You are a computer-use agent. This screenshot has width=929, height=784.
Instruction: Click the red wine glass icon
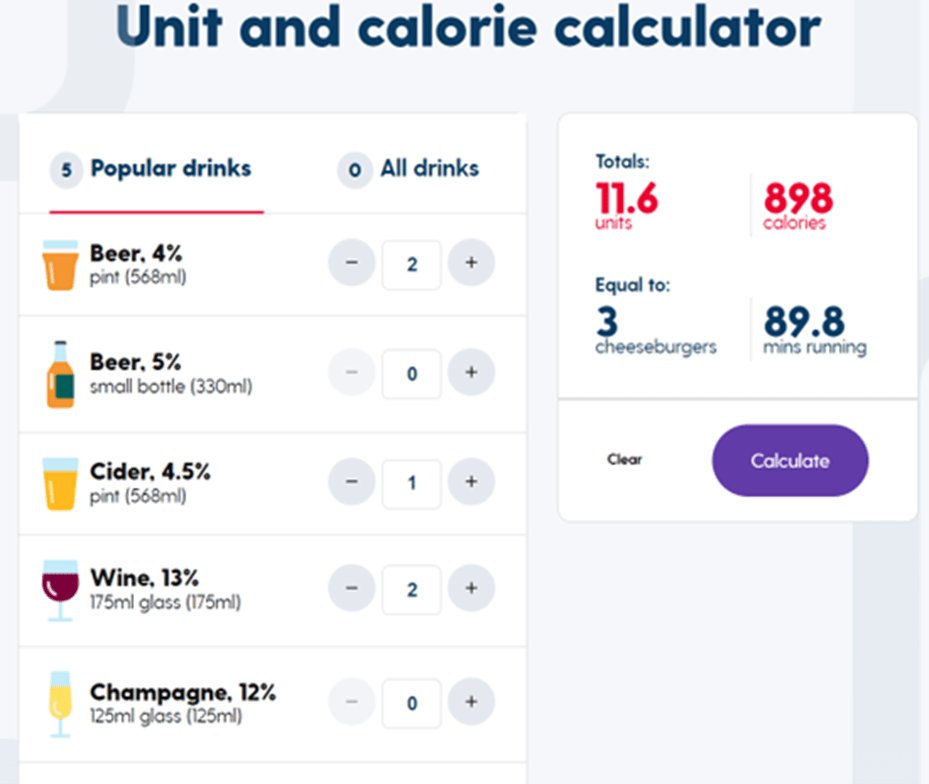coord(60,590)
